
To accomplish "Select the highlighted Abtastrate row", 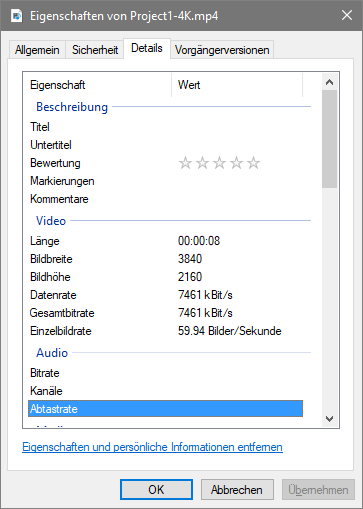I will tap(165, 409).
